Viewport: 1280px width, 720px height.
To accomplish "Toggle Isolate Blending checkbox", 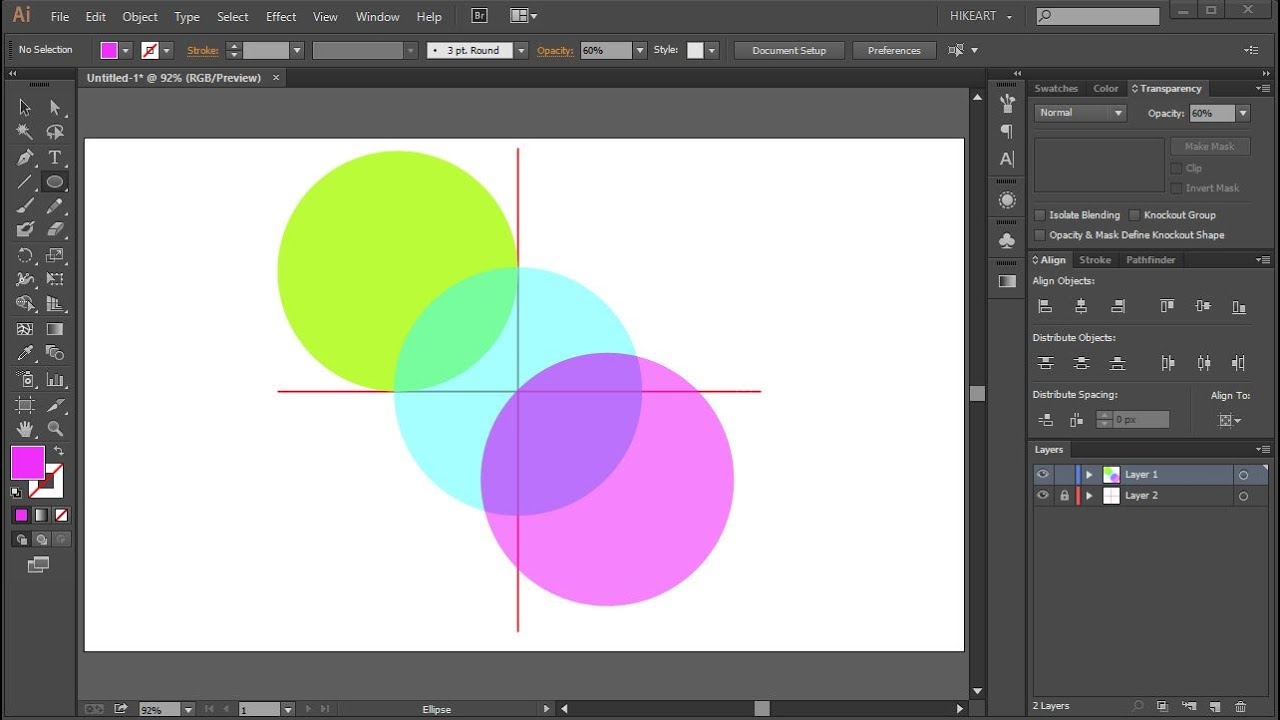I will pos(1040,215).
